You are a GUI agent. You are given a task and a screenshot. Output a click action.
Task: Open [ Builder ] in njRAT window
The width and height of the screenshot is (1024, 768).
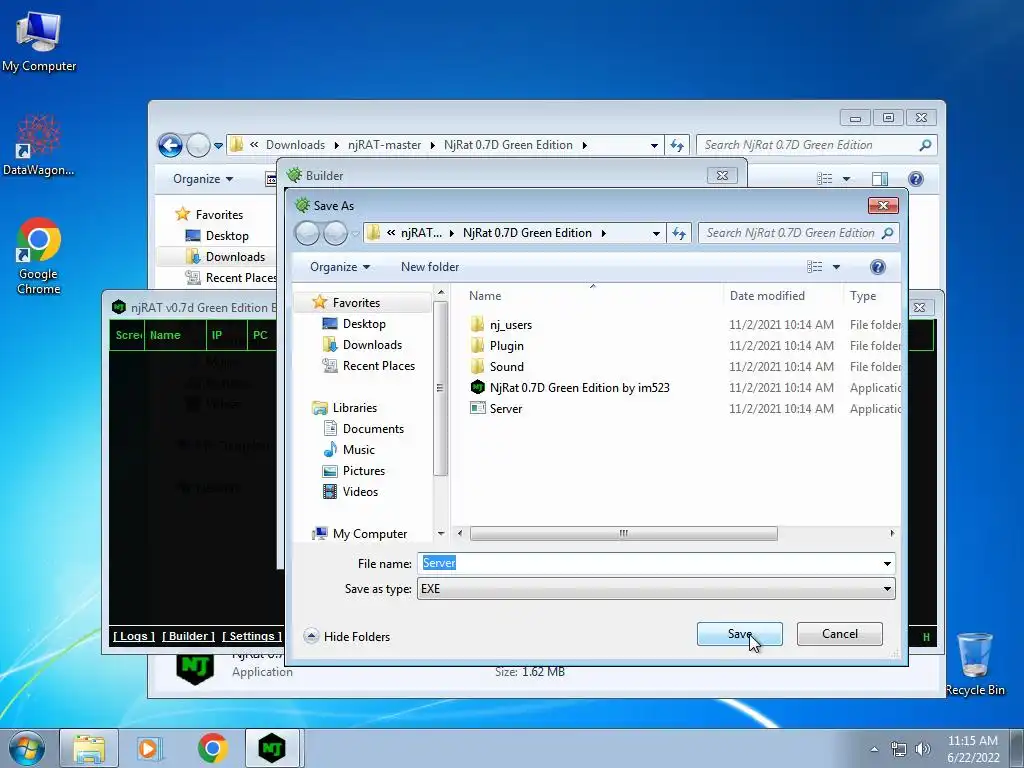[188, 636]
